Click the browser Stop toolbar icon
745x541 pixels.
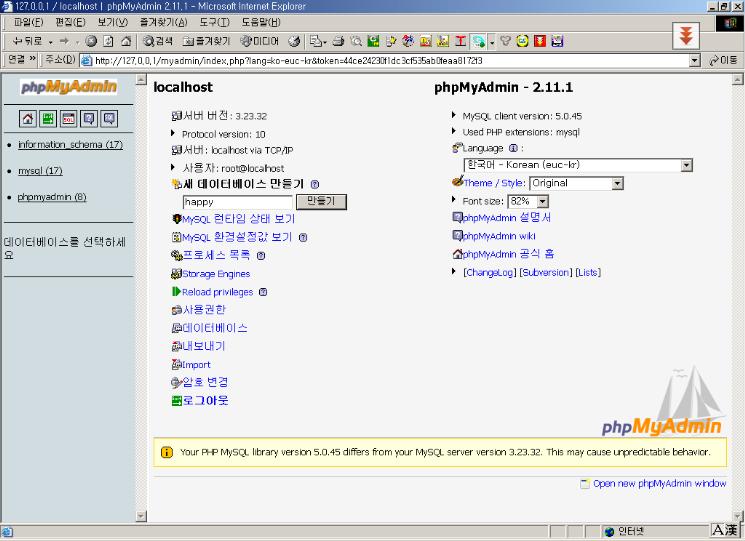tap(91, 41)
